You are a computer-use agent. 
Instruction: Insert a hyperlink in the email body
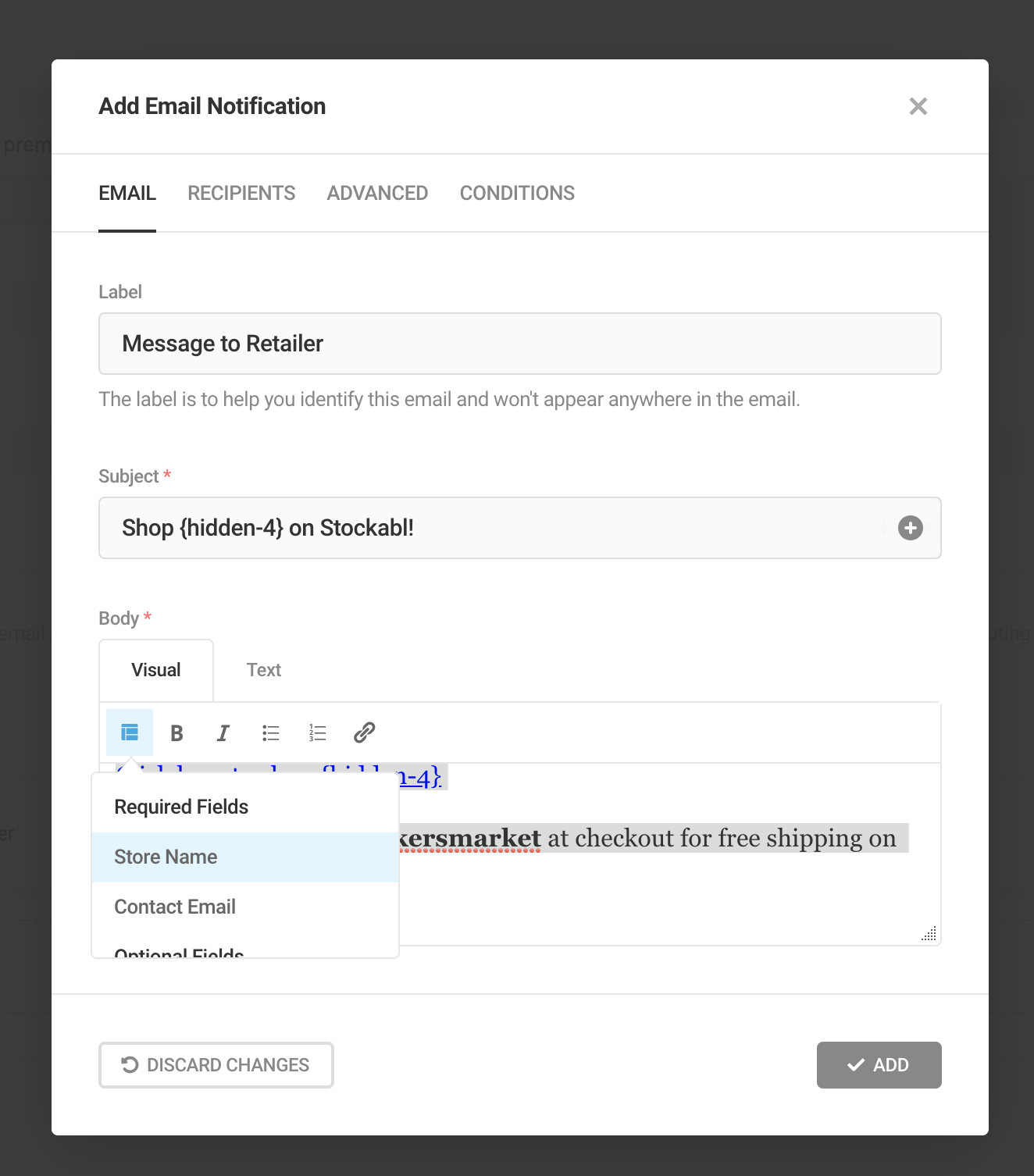(364, 732)
